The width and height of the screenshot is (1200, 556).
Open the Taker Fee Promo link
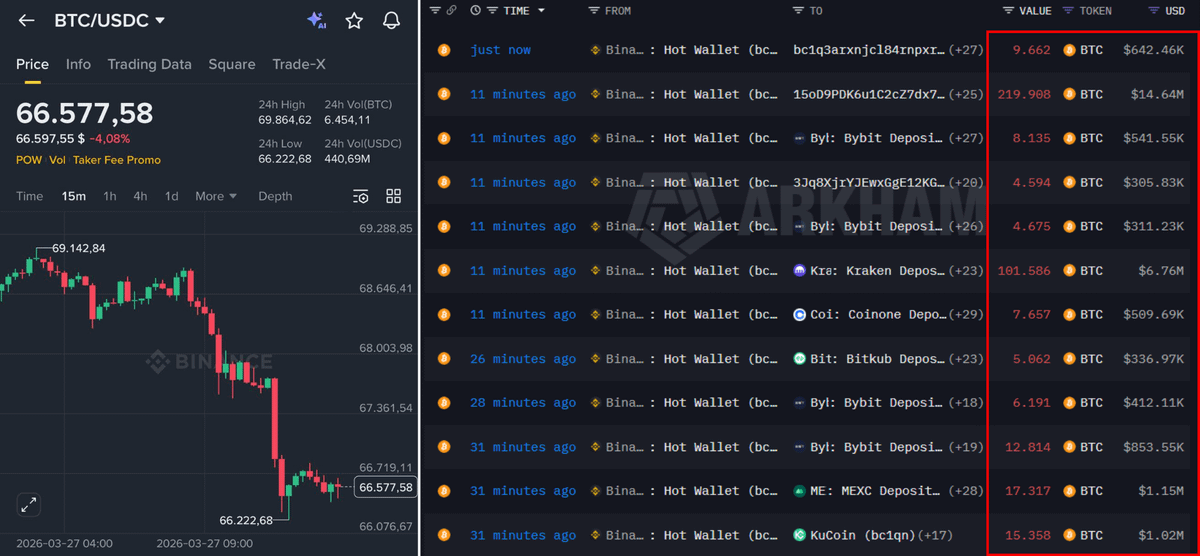point(116,160)
